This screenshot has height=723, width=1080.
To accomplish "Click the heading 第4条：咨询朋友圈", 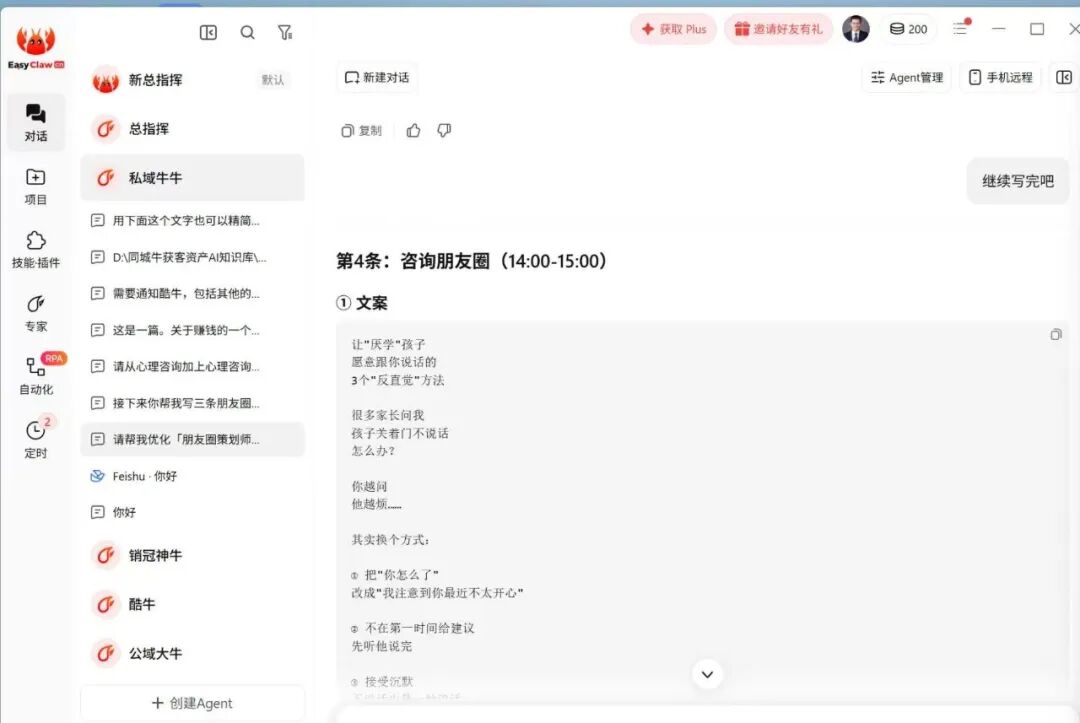I will coord(471,261).
